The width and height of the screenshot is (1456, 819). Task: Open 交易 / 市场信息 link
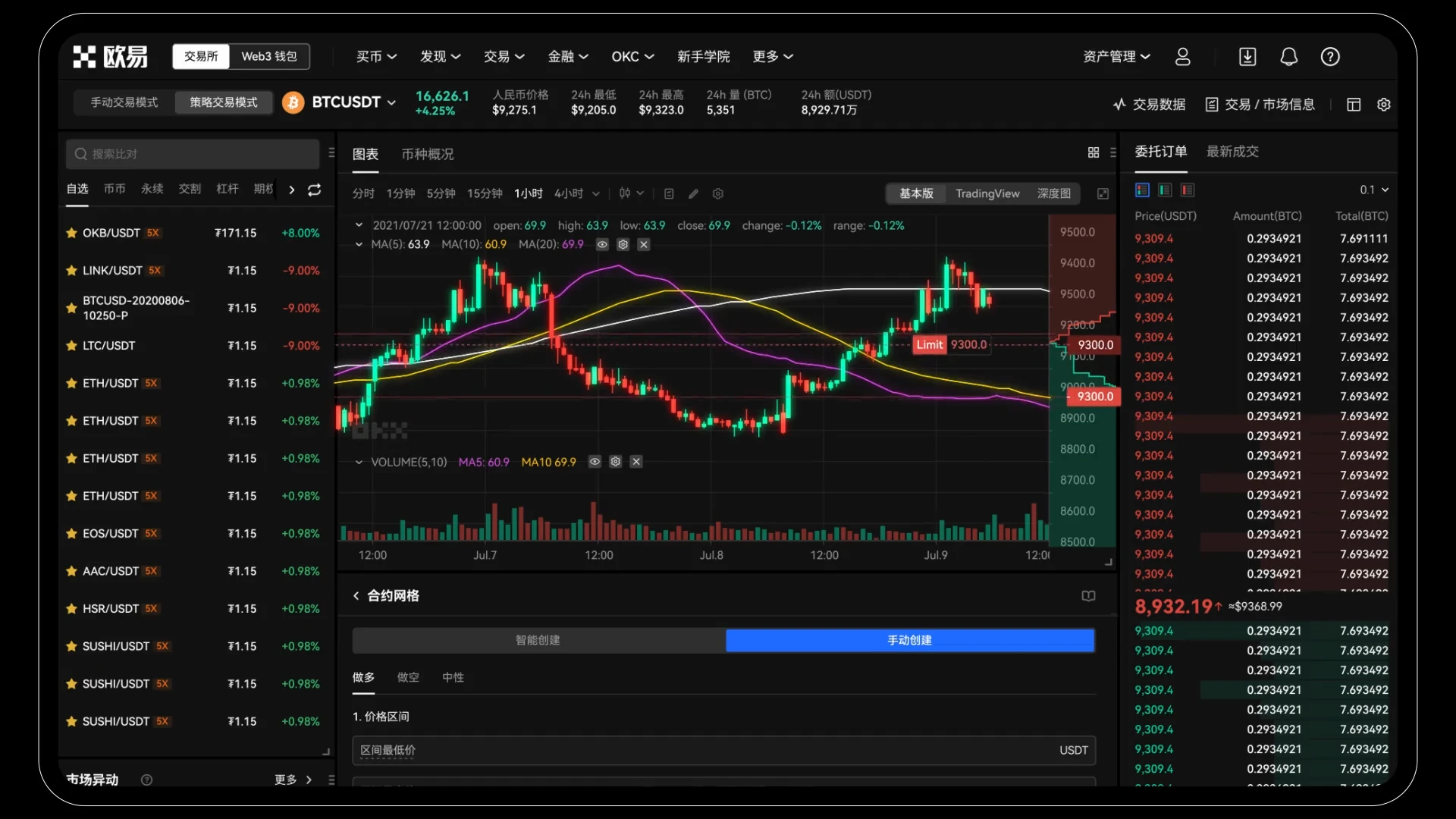pyautogui.click(x=1260, y=105)
